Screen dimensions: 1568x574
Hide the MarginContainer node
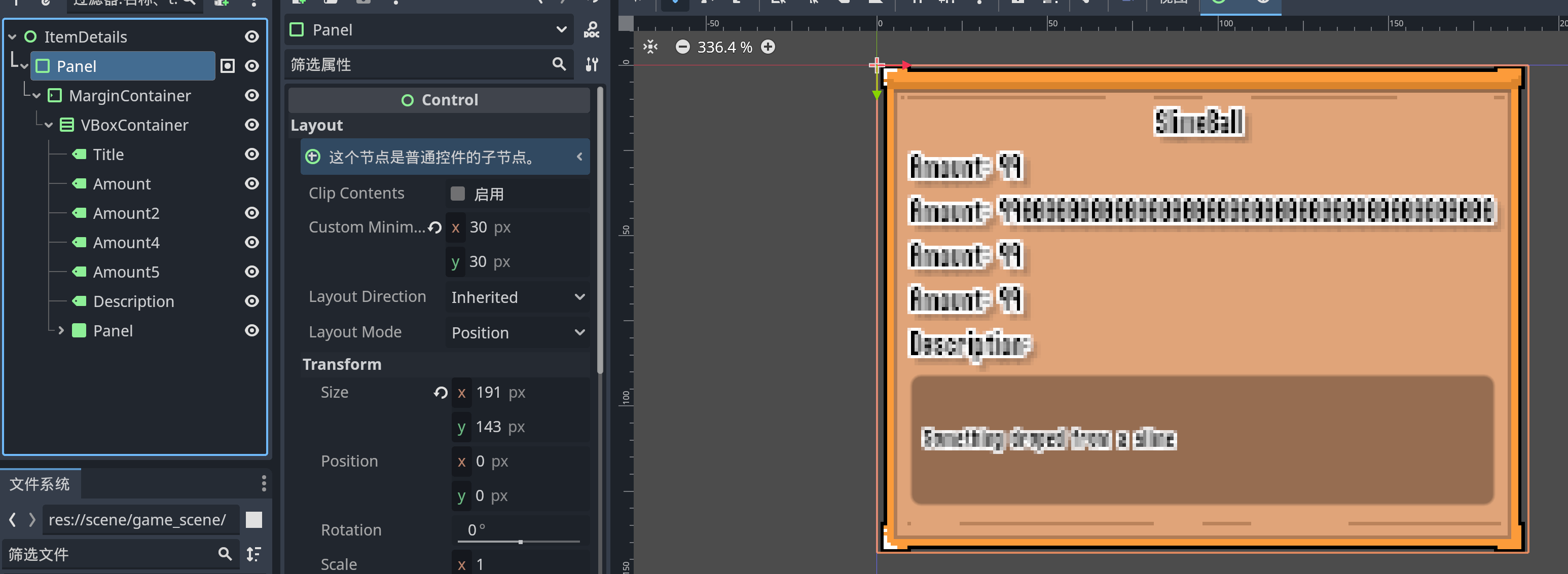[x=251, y=95]
